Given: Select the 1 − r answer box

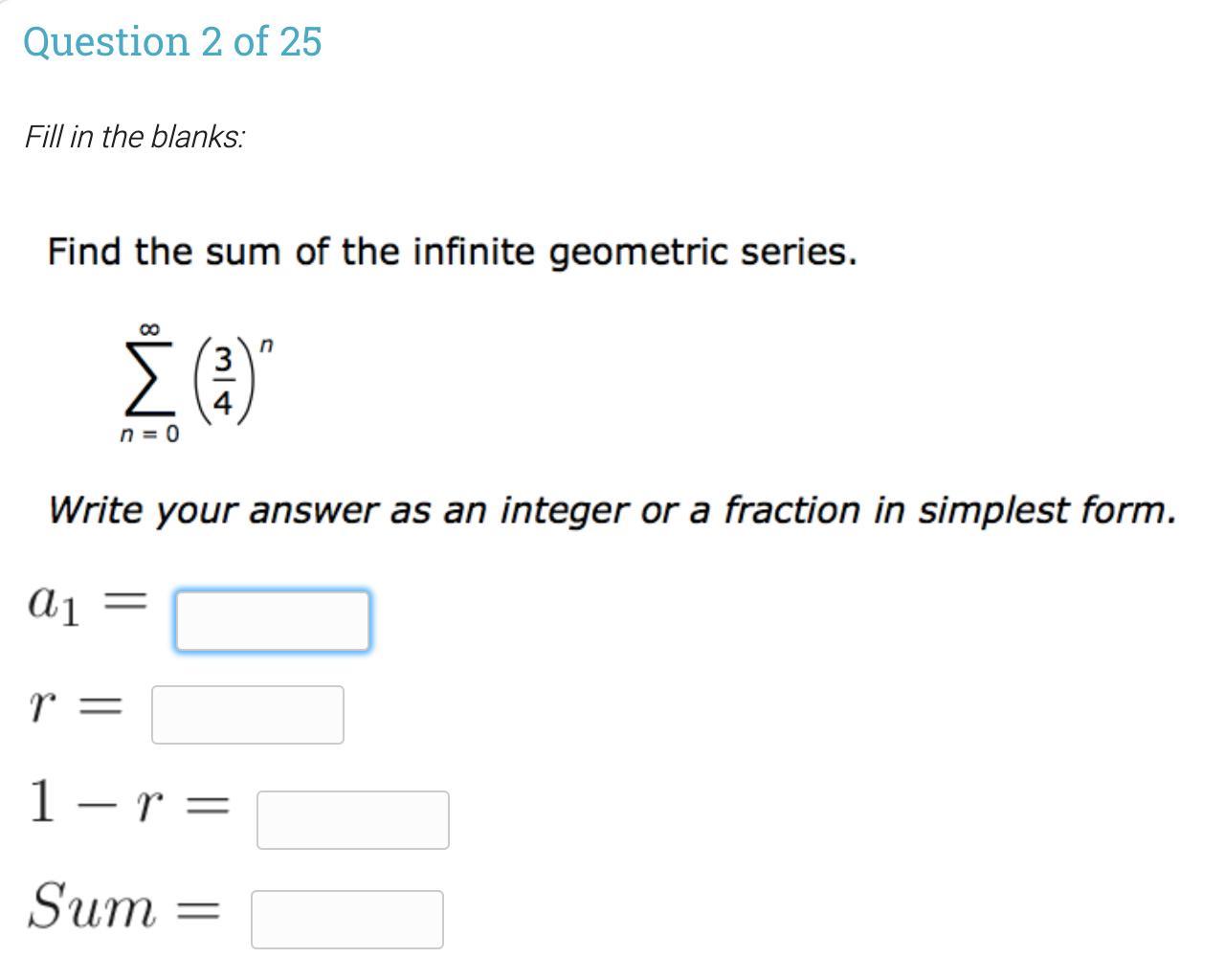Looking at the screenshot, I should coord(352,820).
